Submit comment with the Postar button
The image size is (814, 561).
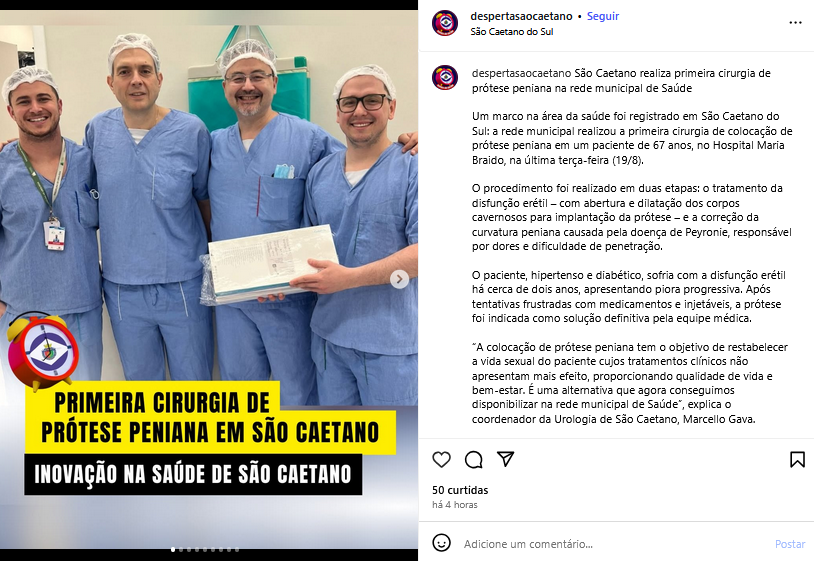tap(790, 544)
